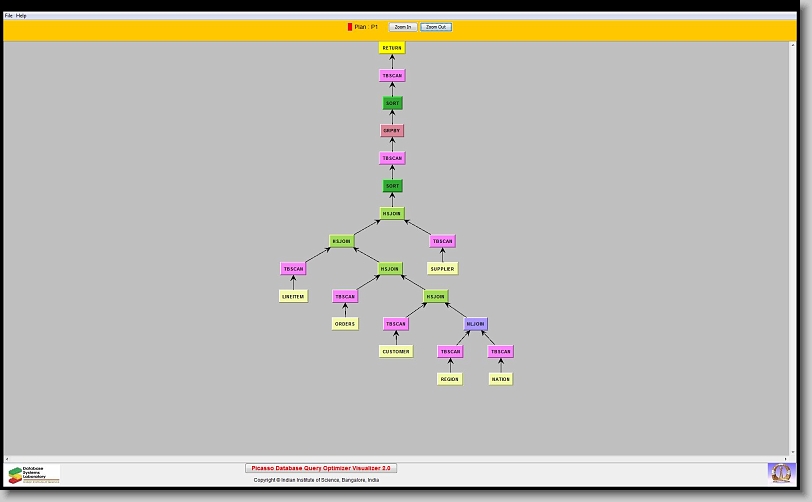Click the institute emblem at bottom right

coord(779,472)
